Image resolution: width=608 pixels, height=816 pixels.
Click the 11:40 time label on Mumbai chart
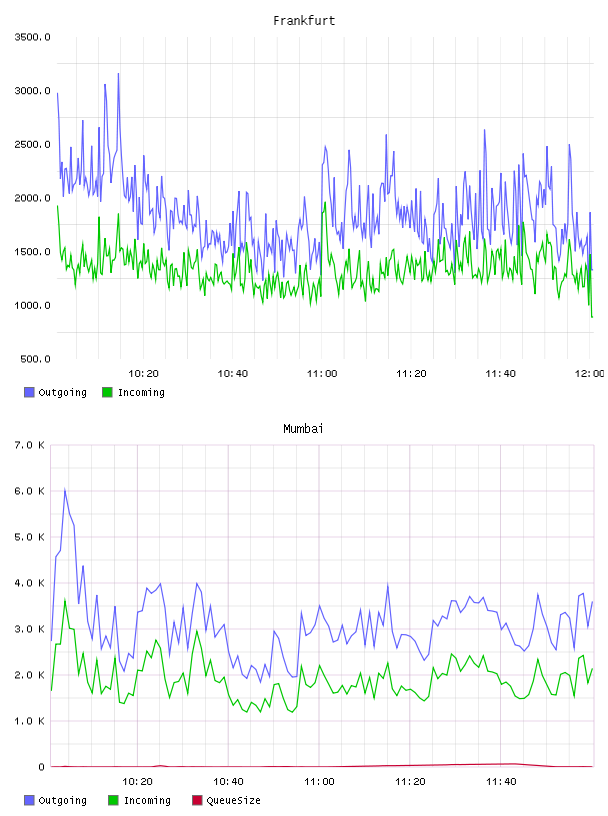pyautogui.click(x=501, y=782)
